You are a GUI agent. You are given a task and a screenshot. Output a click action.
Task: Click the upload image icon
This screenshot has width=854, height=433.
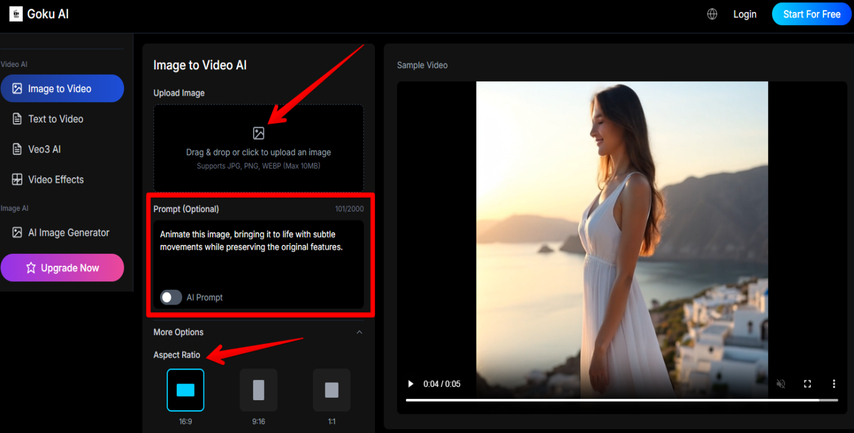(x=259, y=133)
